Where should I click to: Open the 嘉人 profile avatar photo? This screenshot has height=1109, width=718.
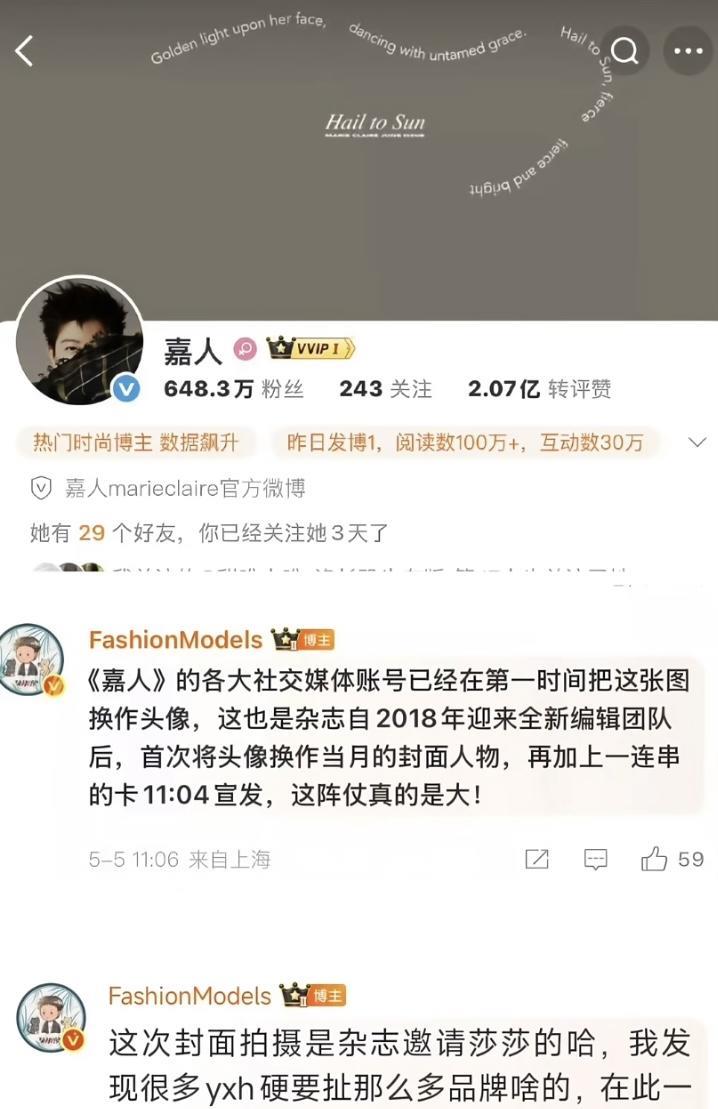80,340
